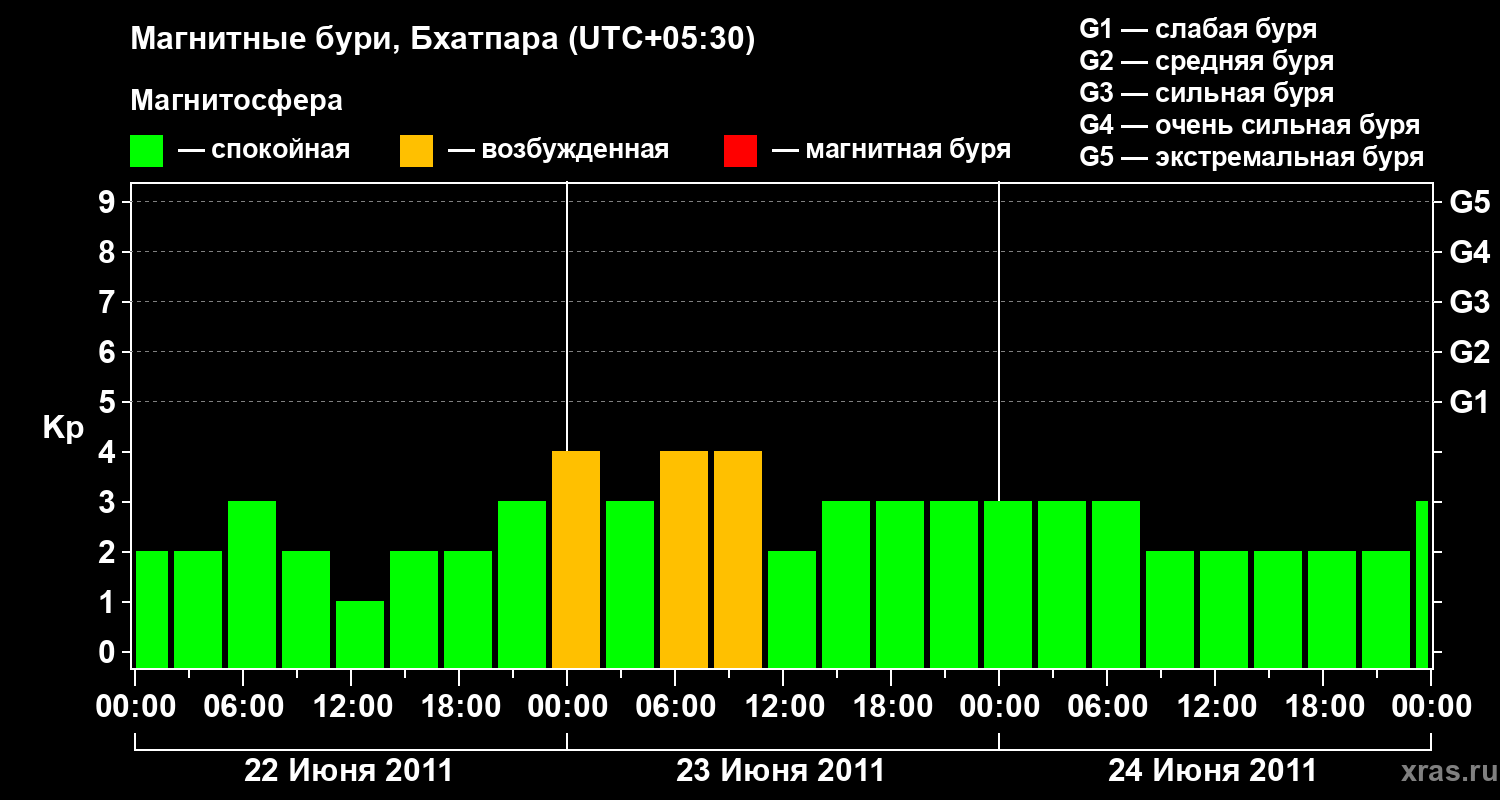
Task: Click the 'Магнитосфера' subtitle text
Action: tap(237, 101)
